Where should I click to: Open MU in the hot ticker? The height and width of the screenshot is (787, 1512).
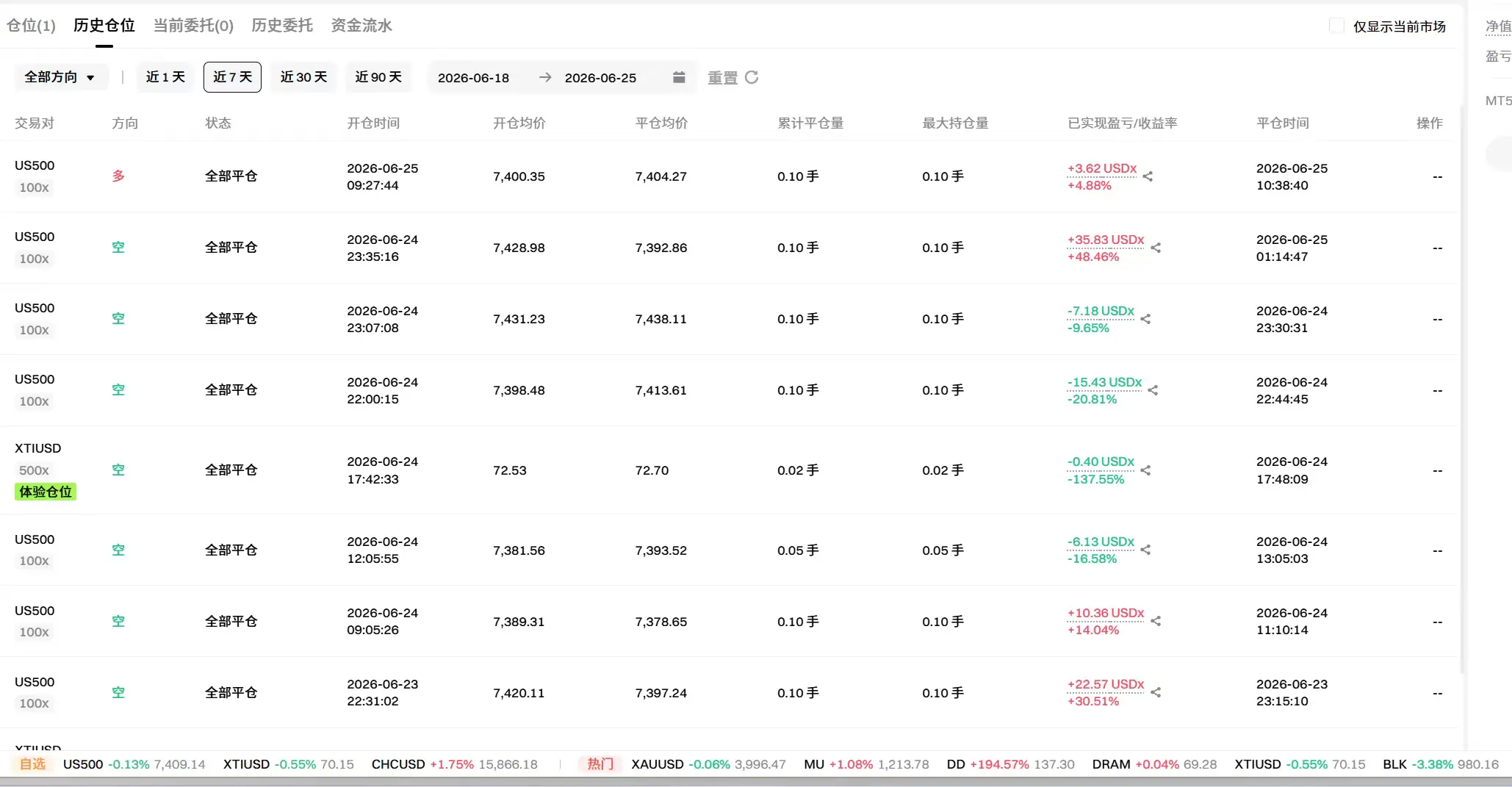tap(867, 764)
